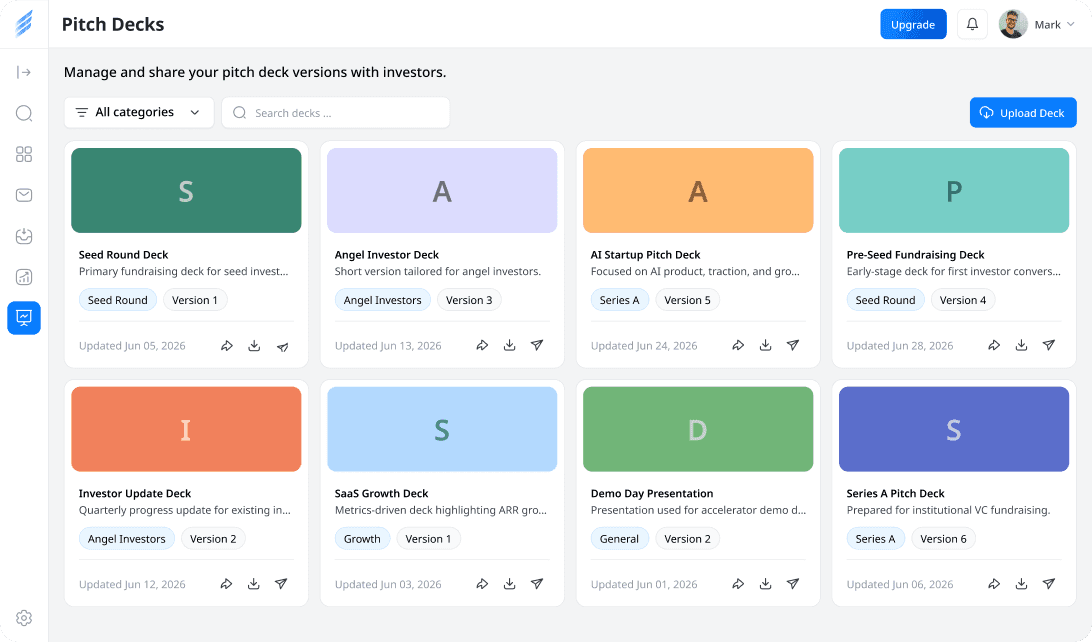Image resolution: width=1092 pixels, height=642 pixels.
Task: Send the Investor Update Deck
Action: coord(281,584)
